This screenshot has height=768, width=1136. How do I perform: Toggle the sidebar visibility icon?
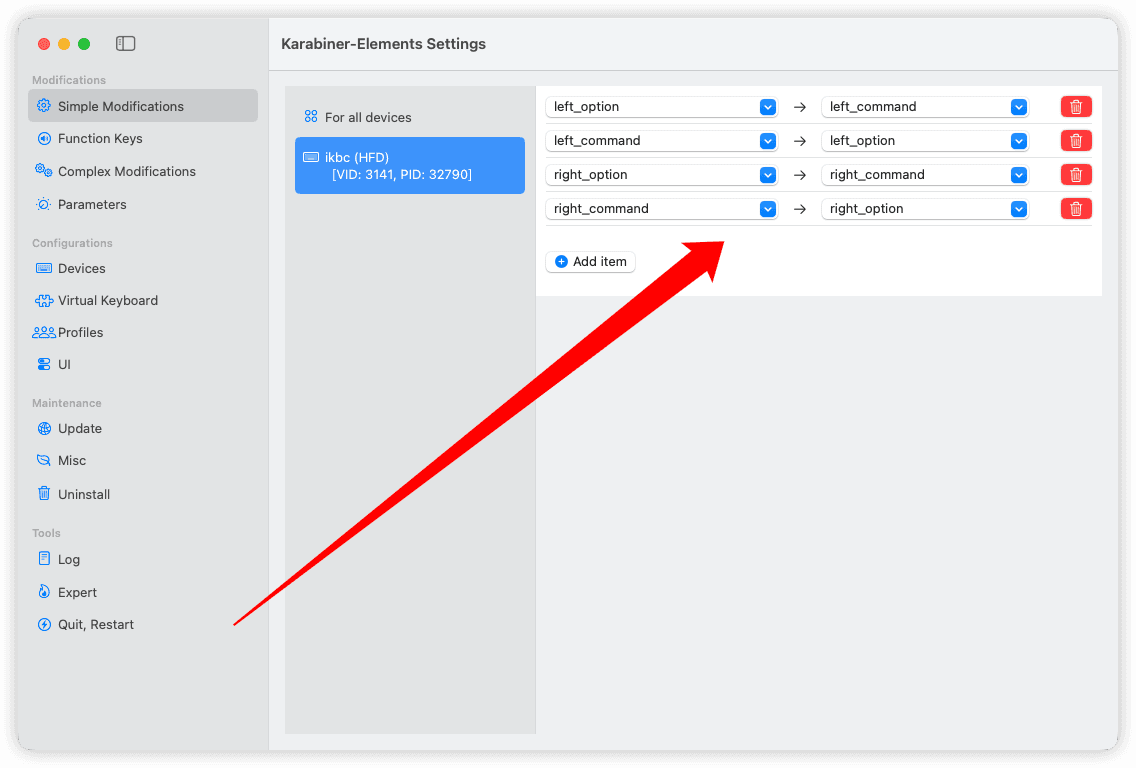point(125,44)
